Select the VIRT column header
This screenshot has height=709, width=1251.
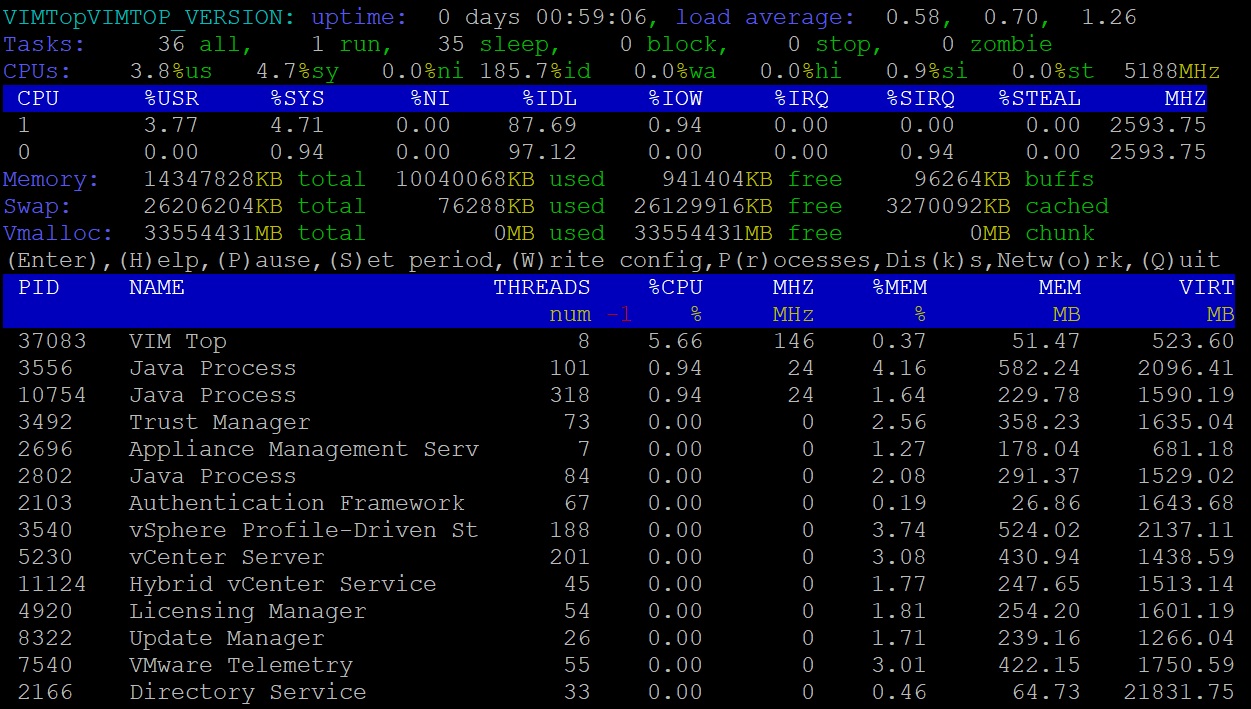click(x=1207, y=287)
